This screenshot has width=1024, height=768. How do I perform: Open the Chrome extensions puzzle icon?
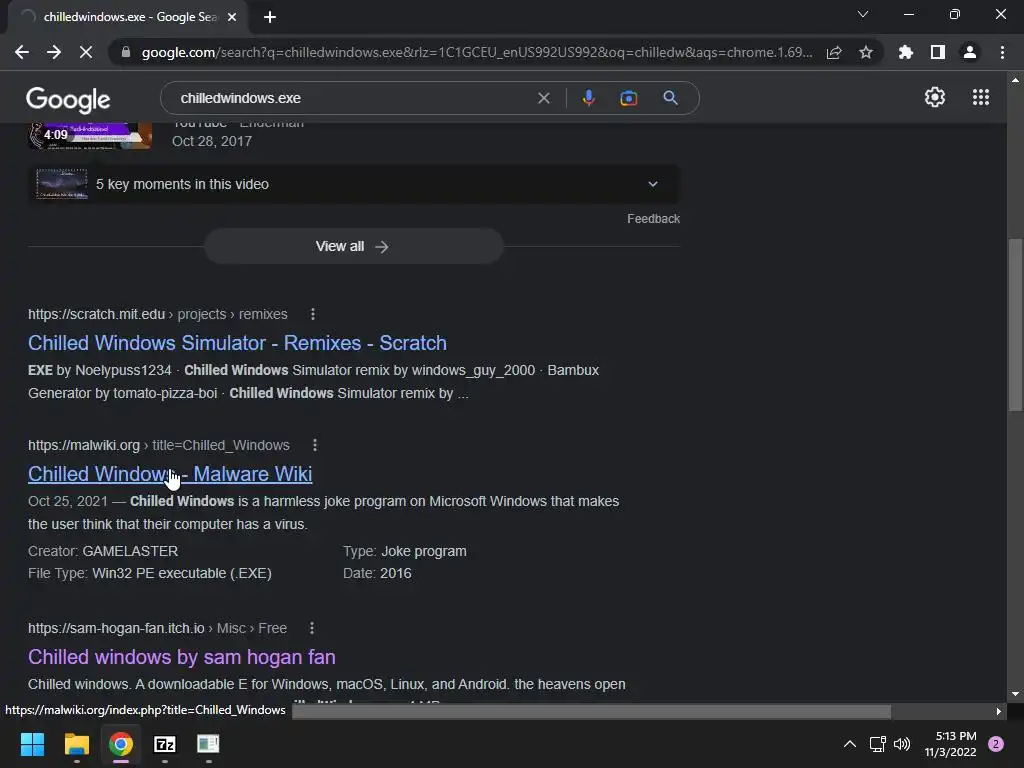click(x=906, y=52)
